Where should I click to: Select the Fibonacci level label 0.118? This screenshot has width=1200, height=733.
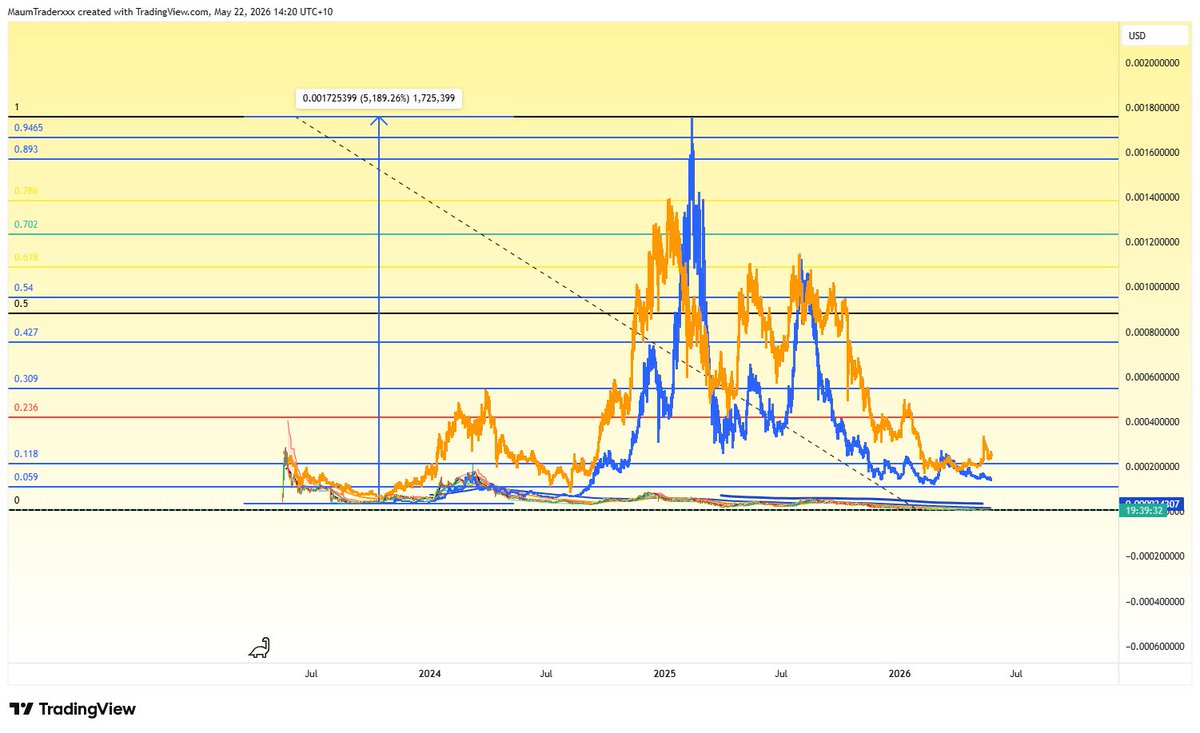coord(26,454)
